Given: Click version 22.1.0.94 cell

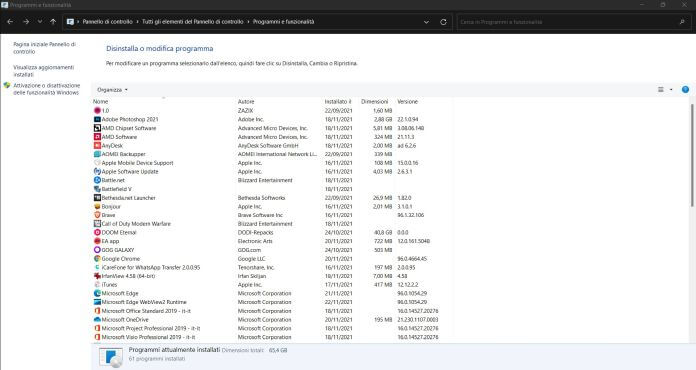Looking at the screenshot, I should [x=407, y=119].
